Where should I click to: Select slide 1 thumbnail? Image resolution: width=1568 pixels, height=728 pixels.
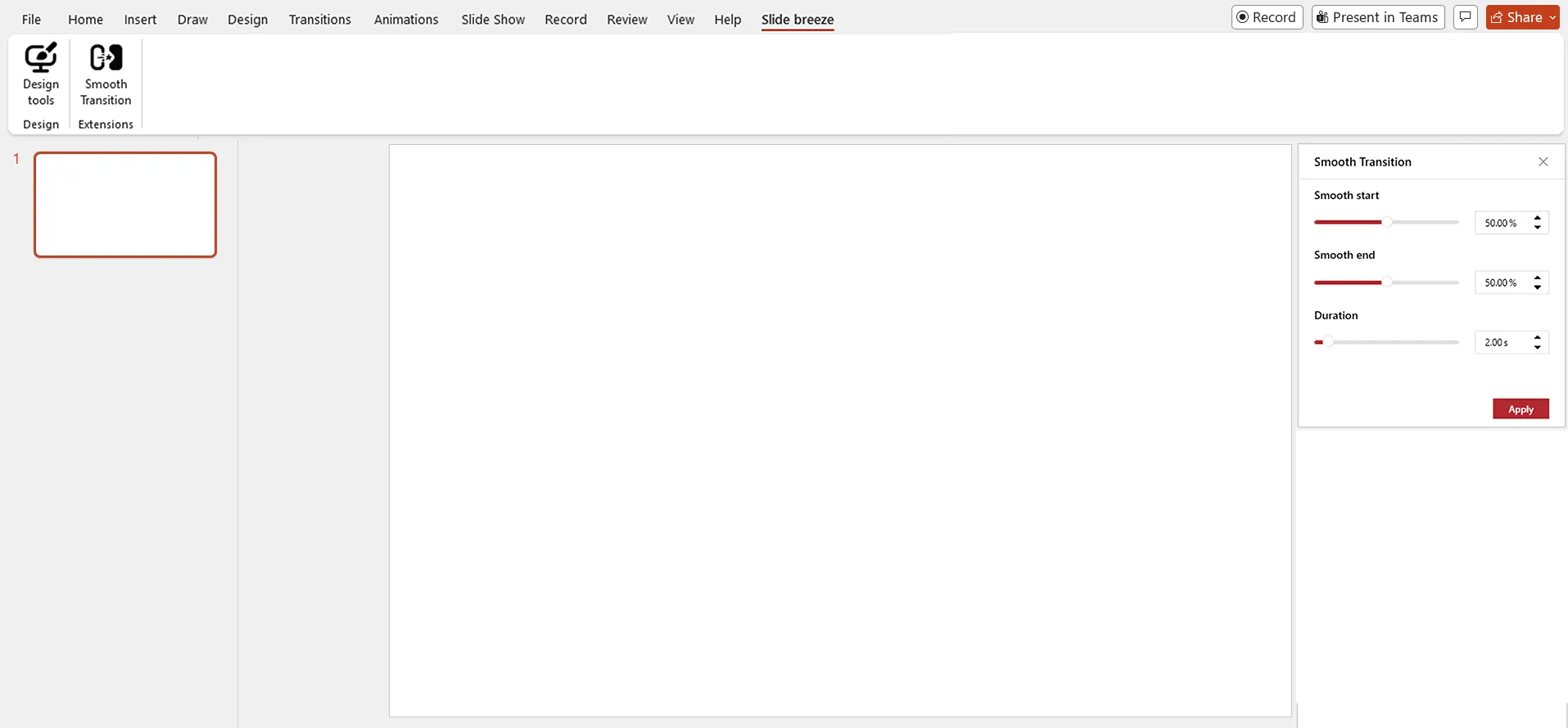[x=125, y=205]
